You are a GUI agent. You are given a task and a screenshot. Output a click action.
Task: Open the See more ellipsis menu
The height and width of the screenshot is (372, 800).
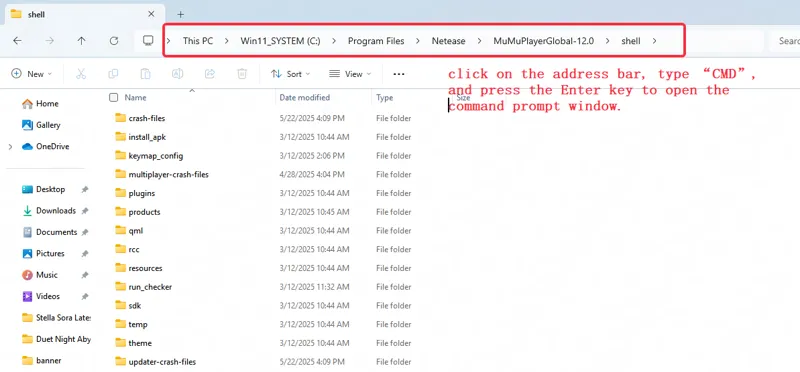pos(399,74)
